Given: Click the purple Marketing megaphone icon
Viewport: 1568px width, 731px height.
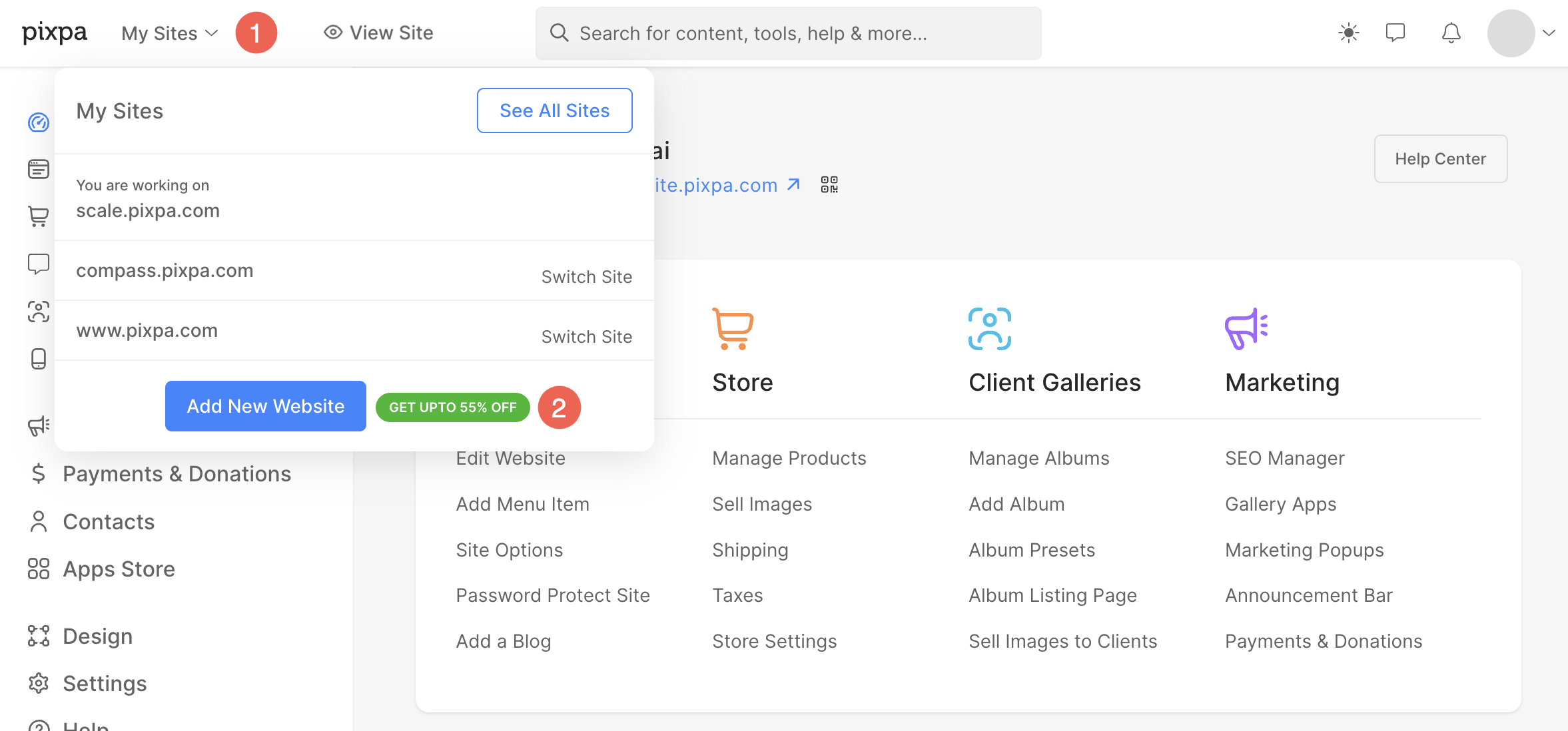Looking at the screenshot, I should click(1246, 328).
